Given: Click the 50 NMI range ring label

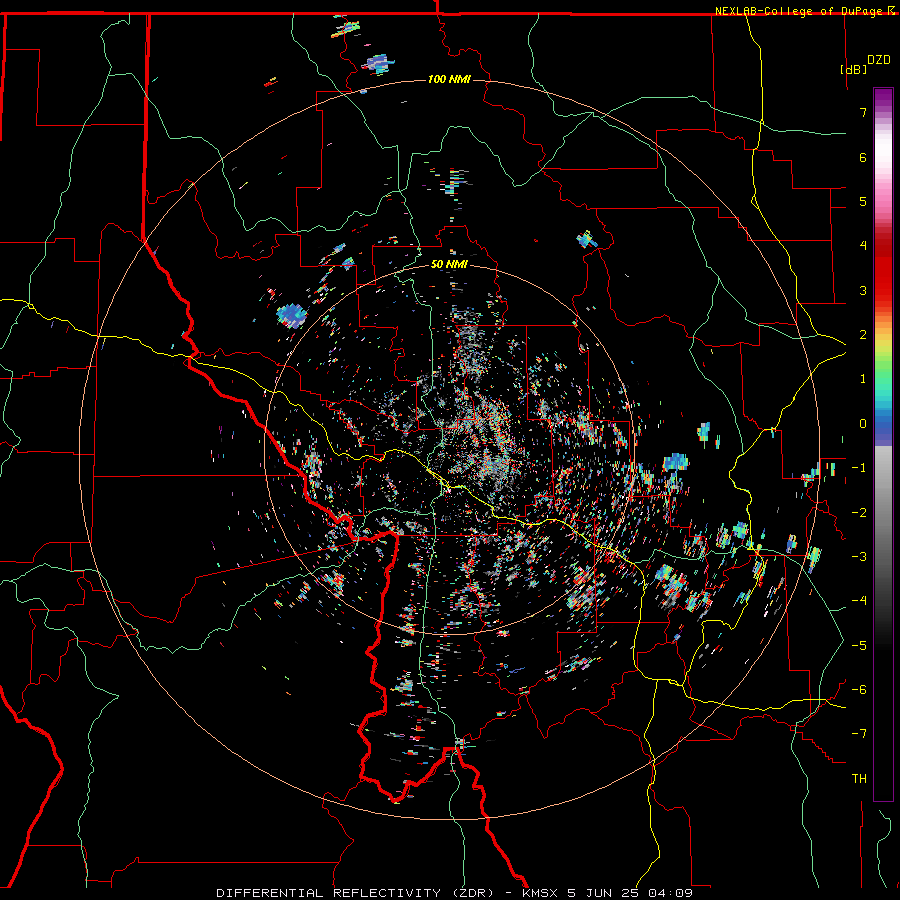Looking at the screenshot, I should pyautogui.click(x=449, y=264).
